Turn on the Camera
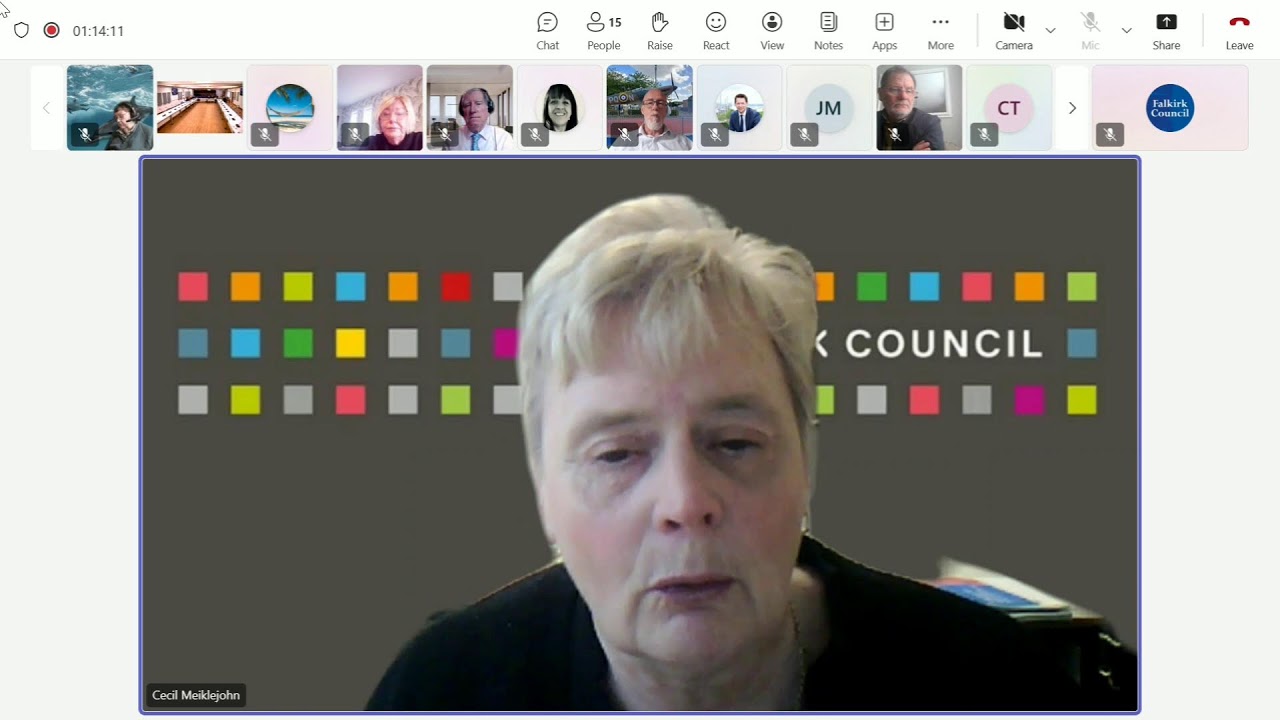The width and height of the screenshot is (1280, 720). click(1014, 31)
